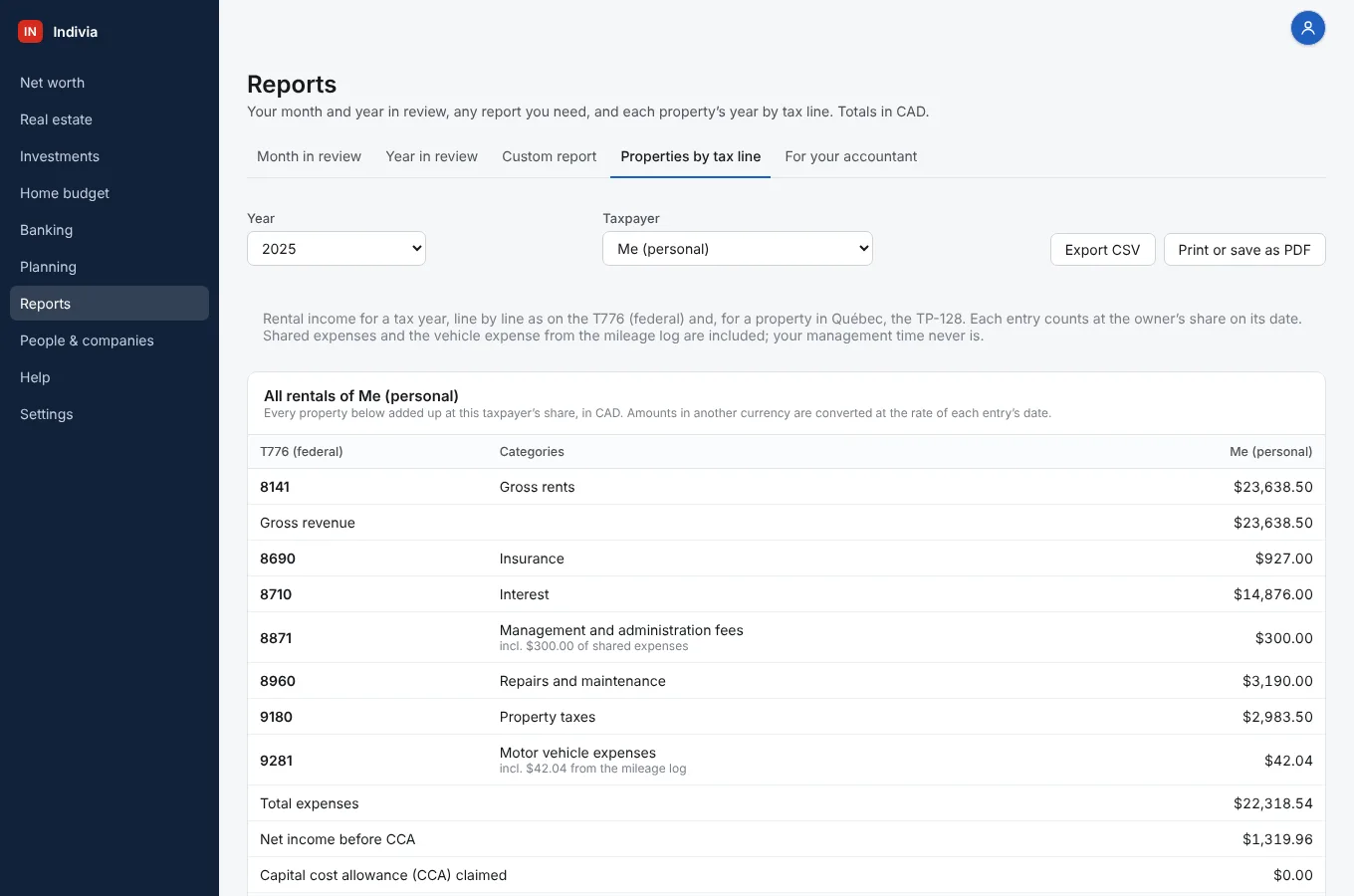
Task: Click the Export CSV button
Action: (x=1102, y=250)
